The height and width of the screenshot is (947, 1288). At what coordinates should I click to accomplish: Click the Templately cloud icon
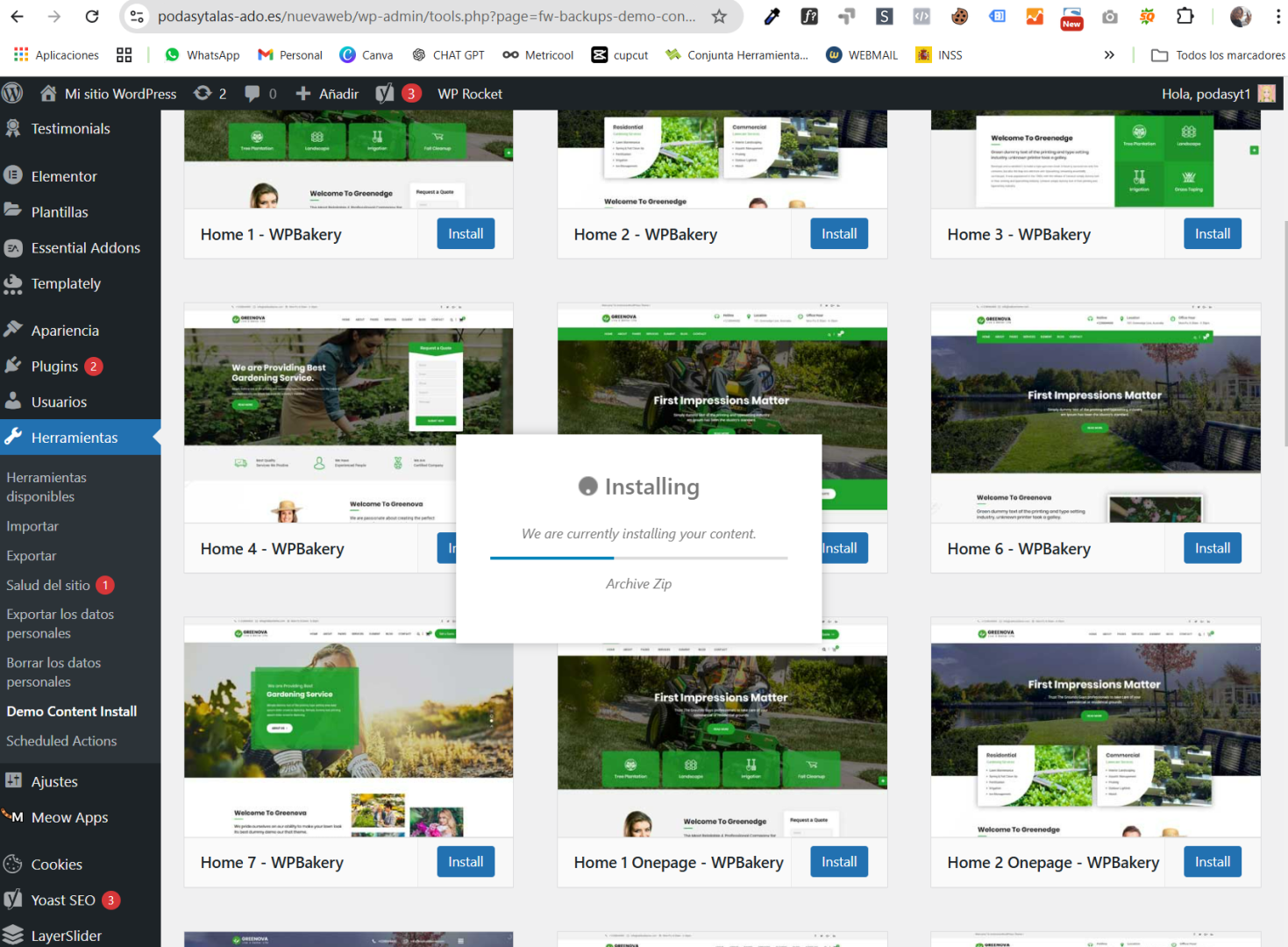(x=13, y=283)
